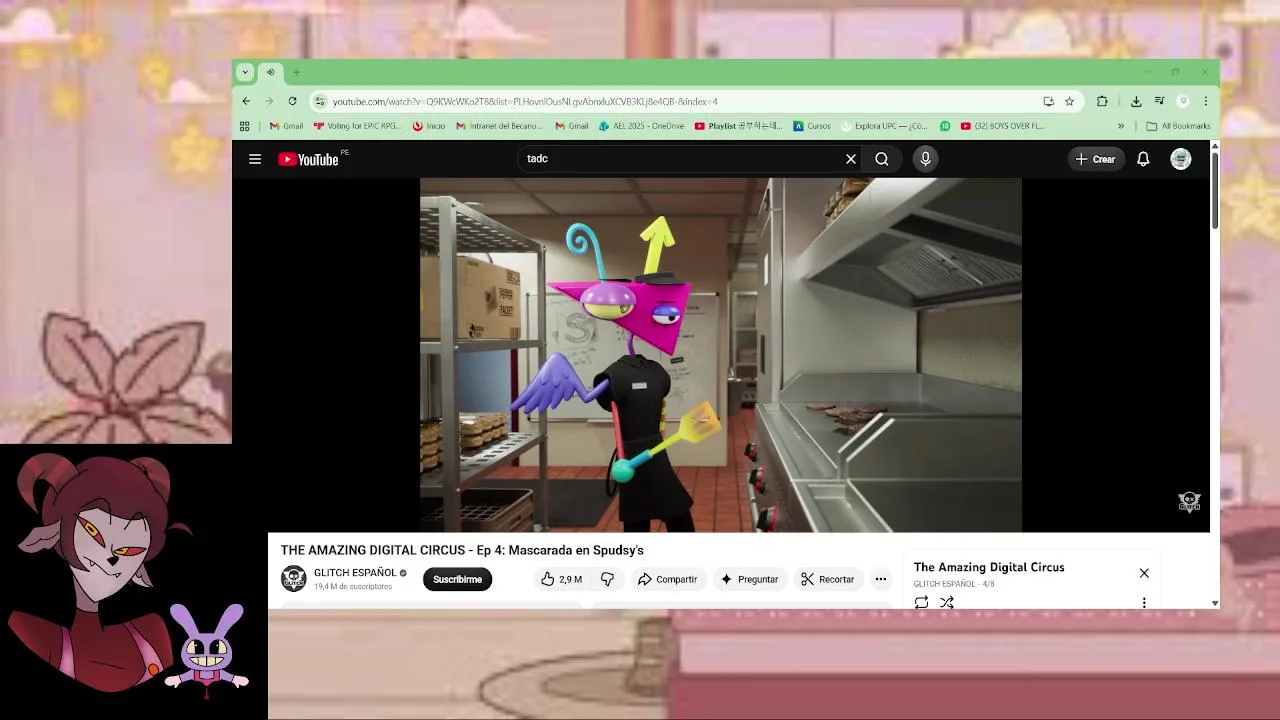This screenshot has width=1280, height=720.
Task: Like the video (2,9 M)
Action: pyautogui.click(x=561, y=579)
